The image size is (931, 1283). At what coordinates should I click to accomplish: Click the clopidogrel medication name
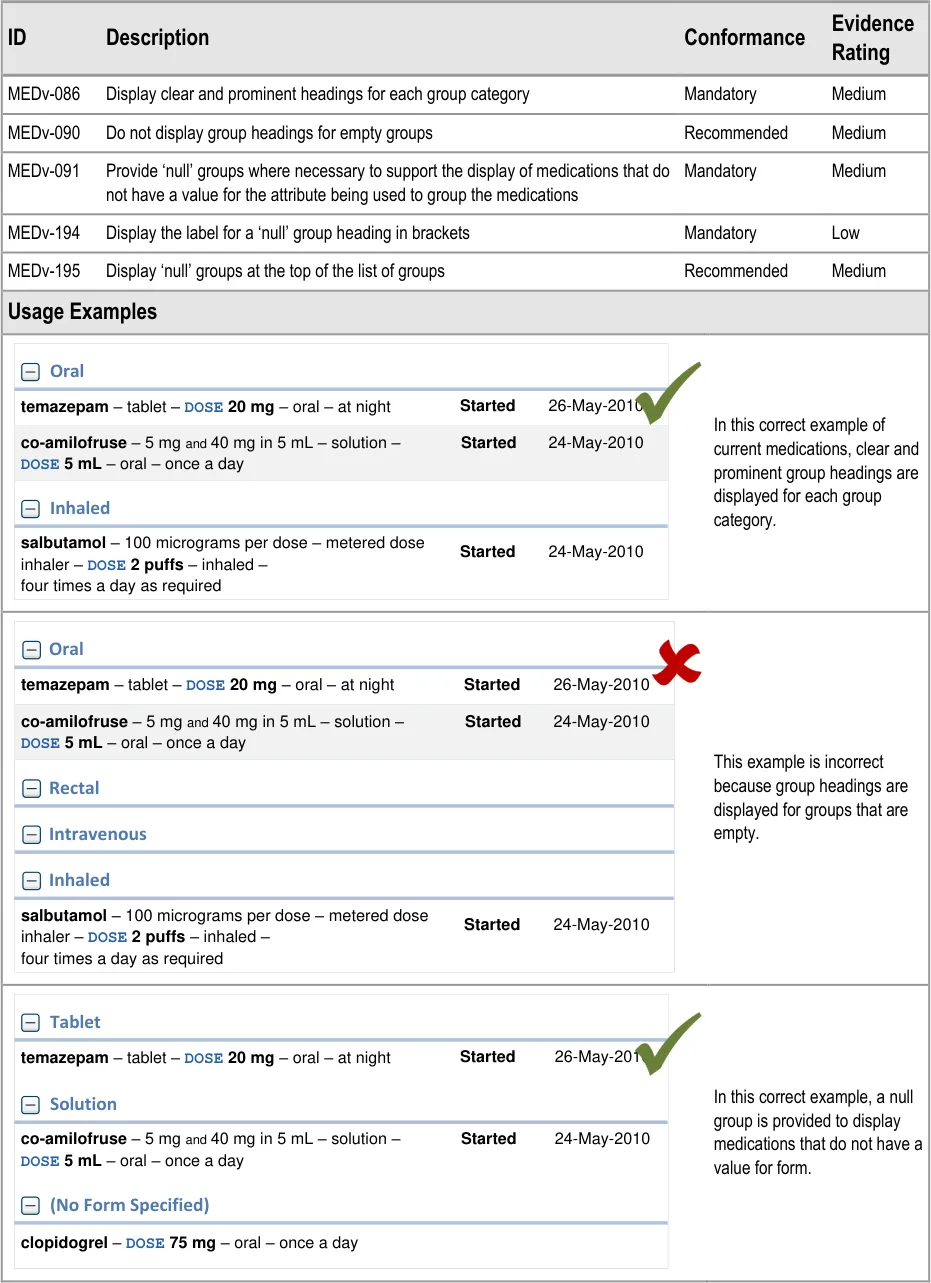click(x=64, y=1243)
